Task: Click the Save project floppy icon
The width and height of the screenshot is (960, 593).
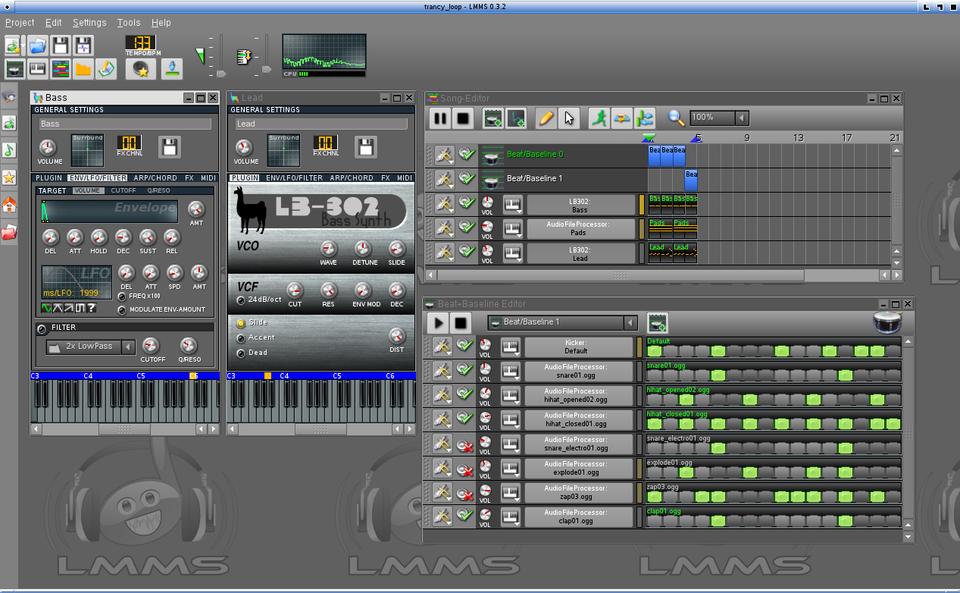Action: tap(60, 45)
